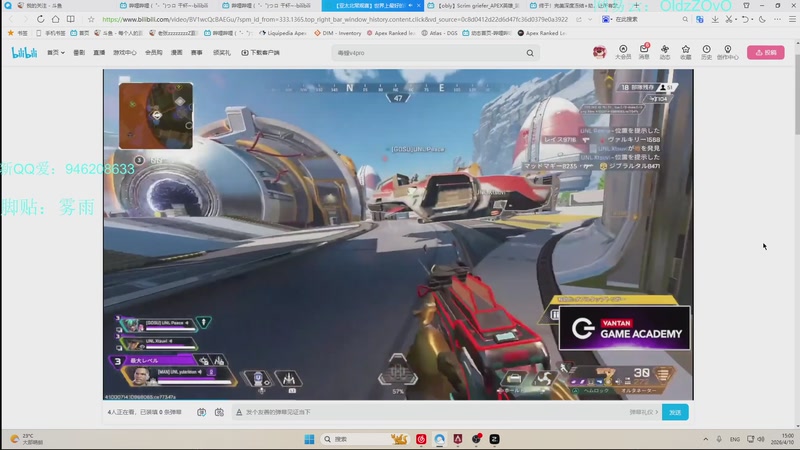Open the Windows Start button
Image resolution: width=800 pixels, height=450 pixels.
pyautogui.click(x=309, y=439)
